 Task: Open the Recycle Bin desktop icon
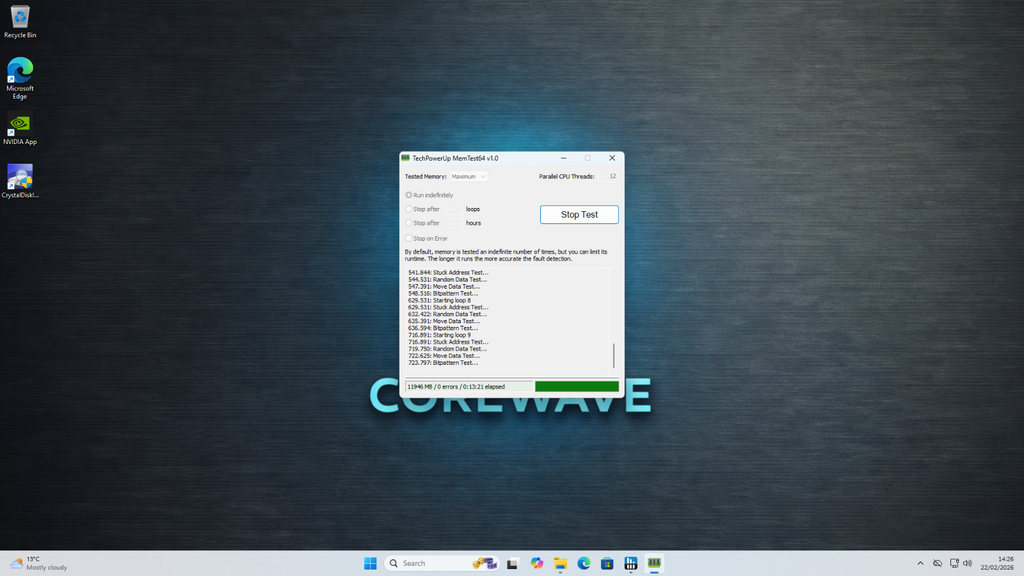[x=20, y=18]
